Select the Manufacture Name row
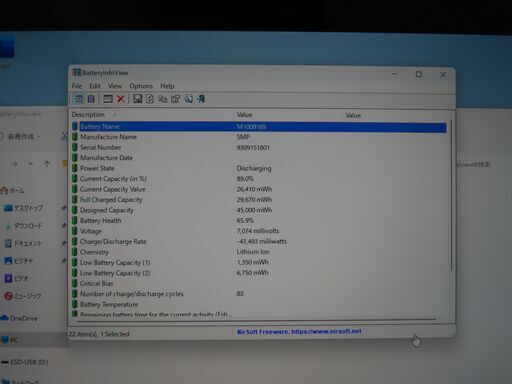The image size is (512, 384). click(x=259, y=137)
